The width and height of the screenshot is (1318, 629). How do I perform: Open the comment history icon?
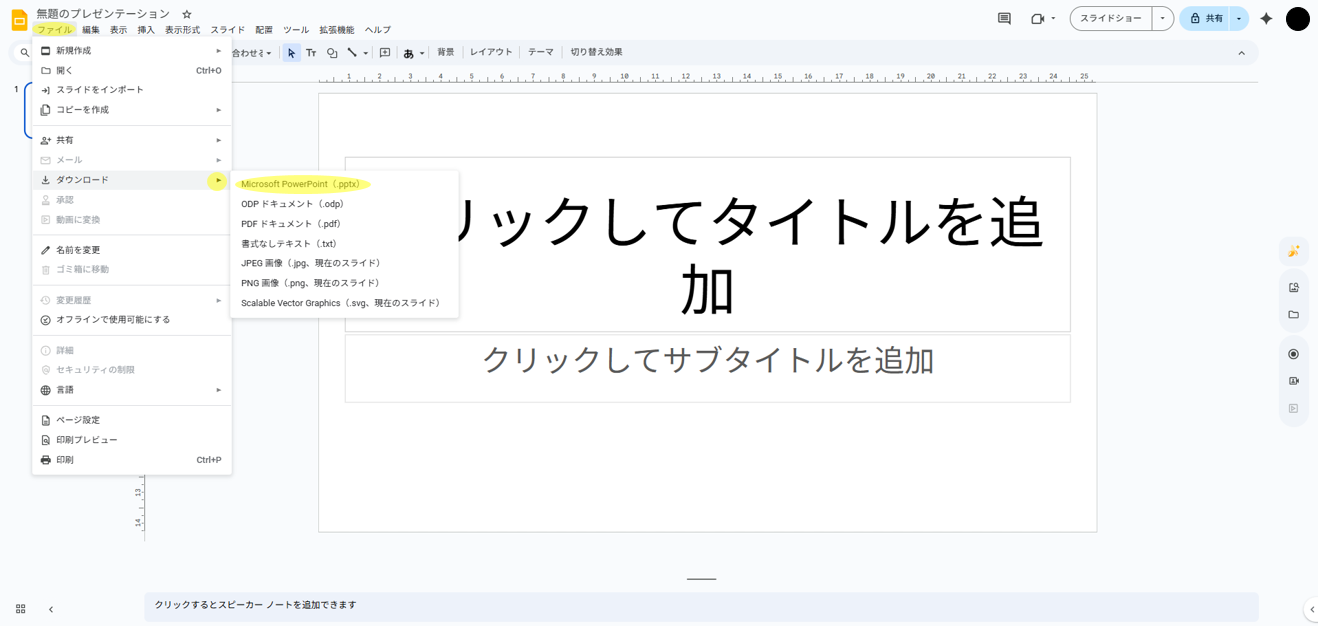point(1004,19)
